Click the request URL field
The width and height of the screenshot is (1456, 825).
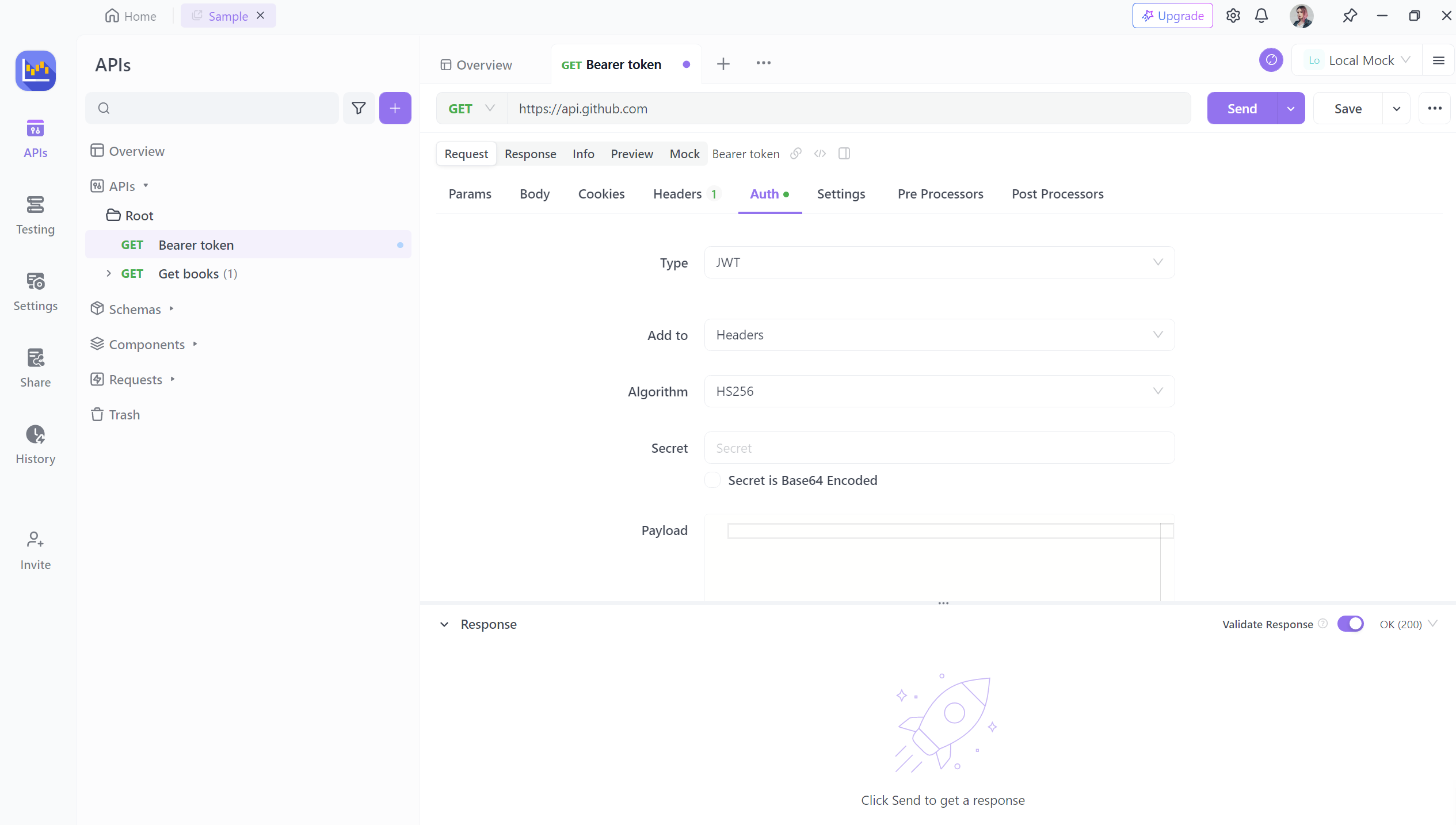(849, 108)
